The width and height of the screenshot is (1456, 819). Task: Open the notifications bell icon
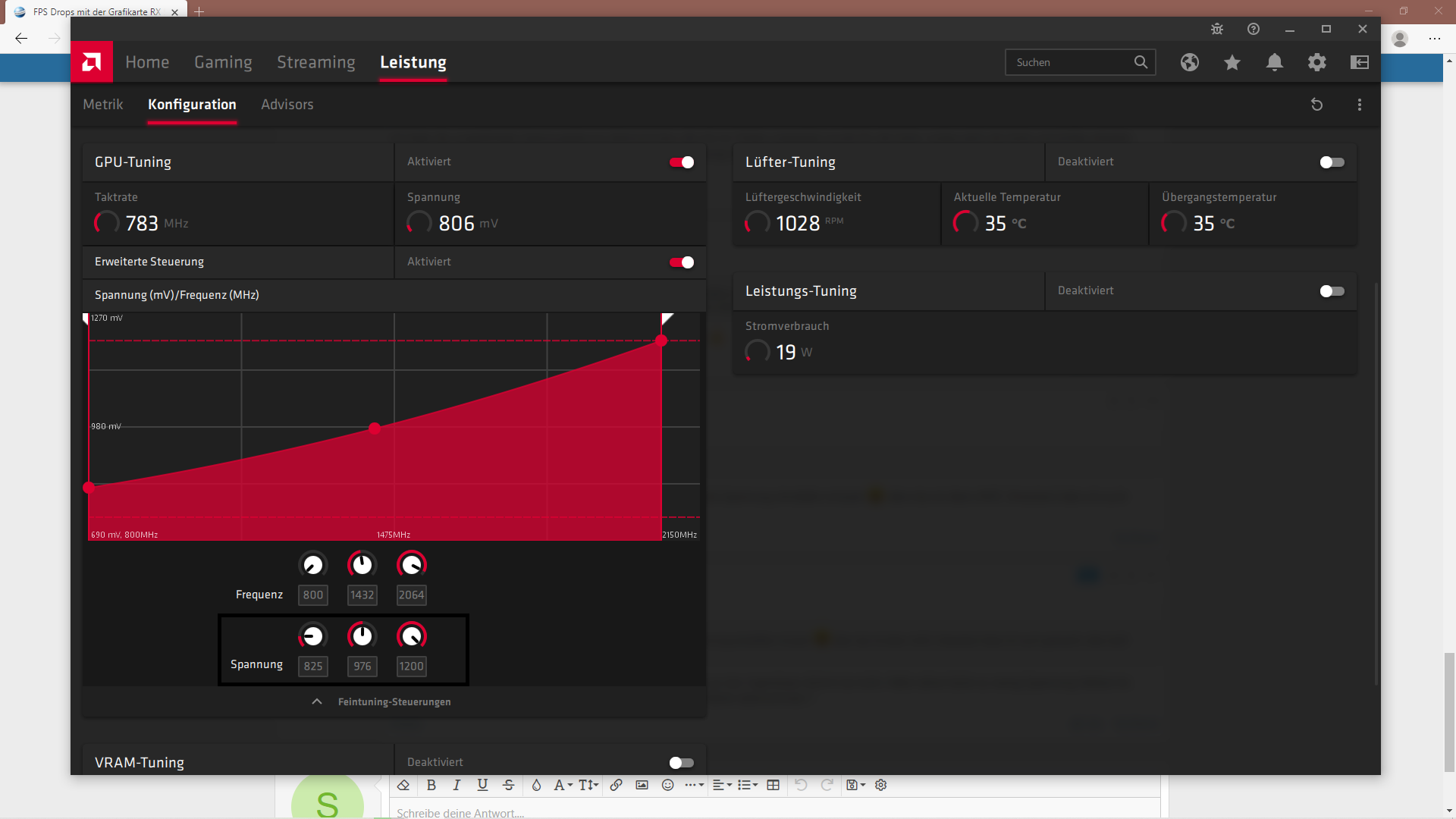pyautogui.click(x=1275, y=62)
